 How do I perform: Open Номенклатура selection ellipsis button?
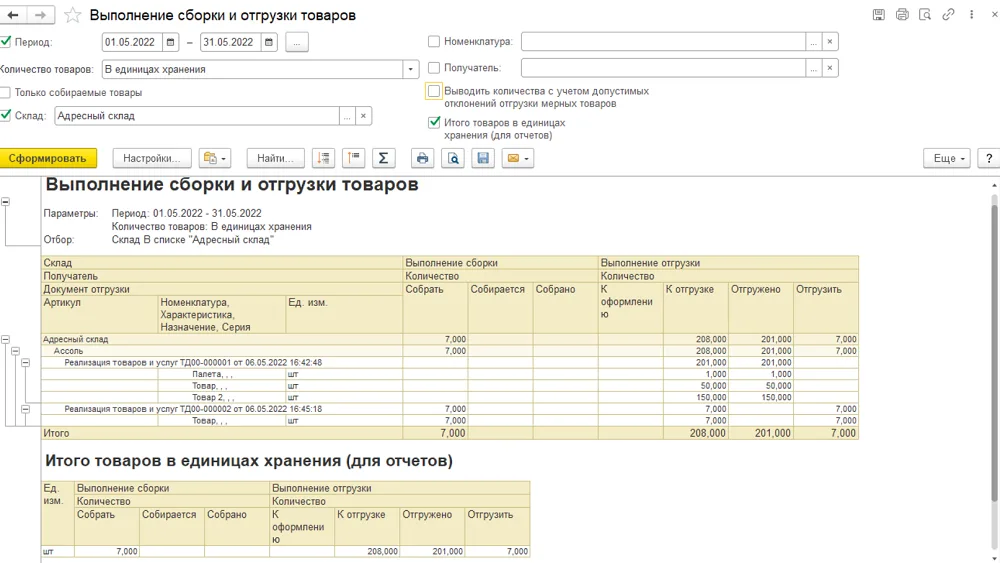(x=813, y=41)
